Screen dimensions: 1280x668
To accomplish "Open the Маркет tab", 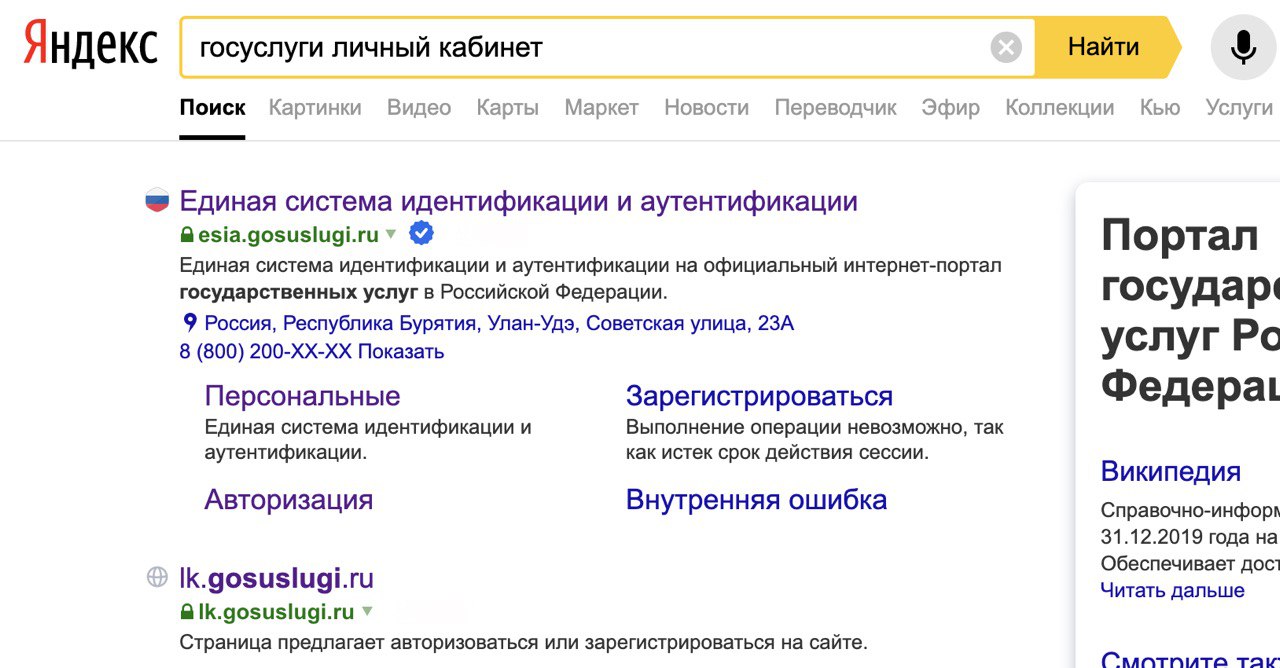I will [601, 108].
